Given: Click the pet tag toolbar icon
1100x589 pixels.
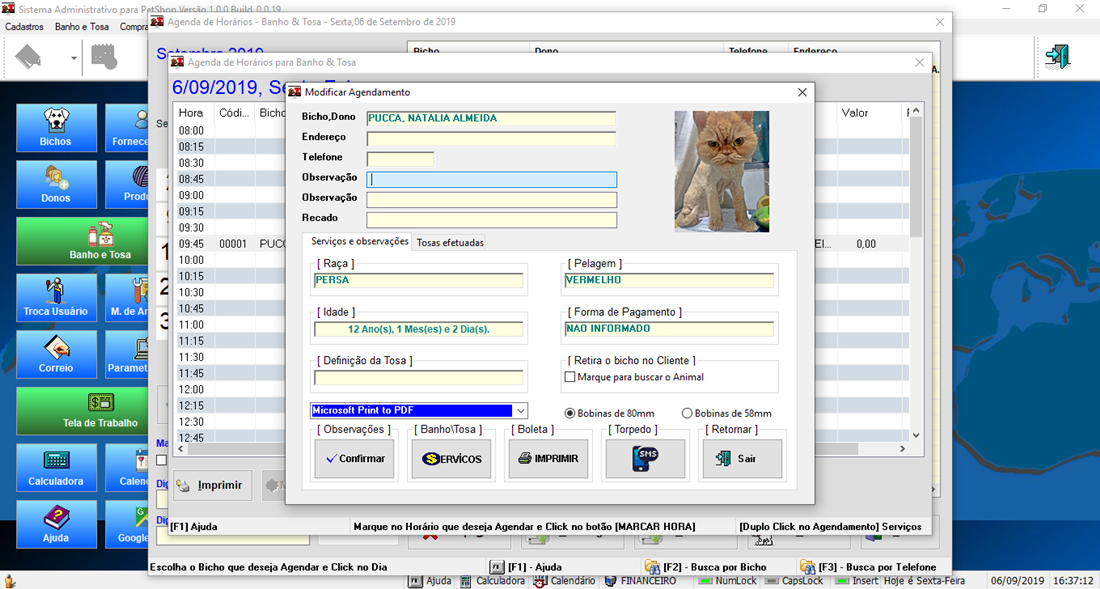Looking at the screenshot, I should [x=29, y=57].
